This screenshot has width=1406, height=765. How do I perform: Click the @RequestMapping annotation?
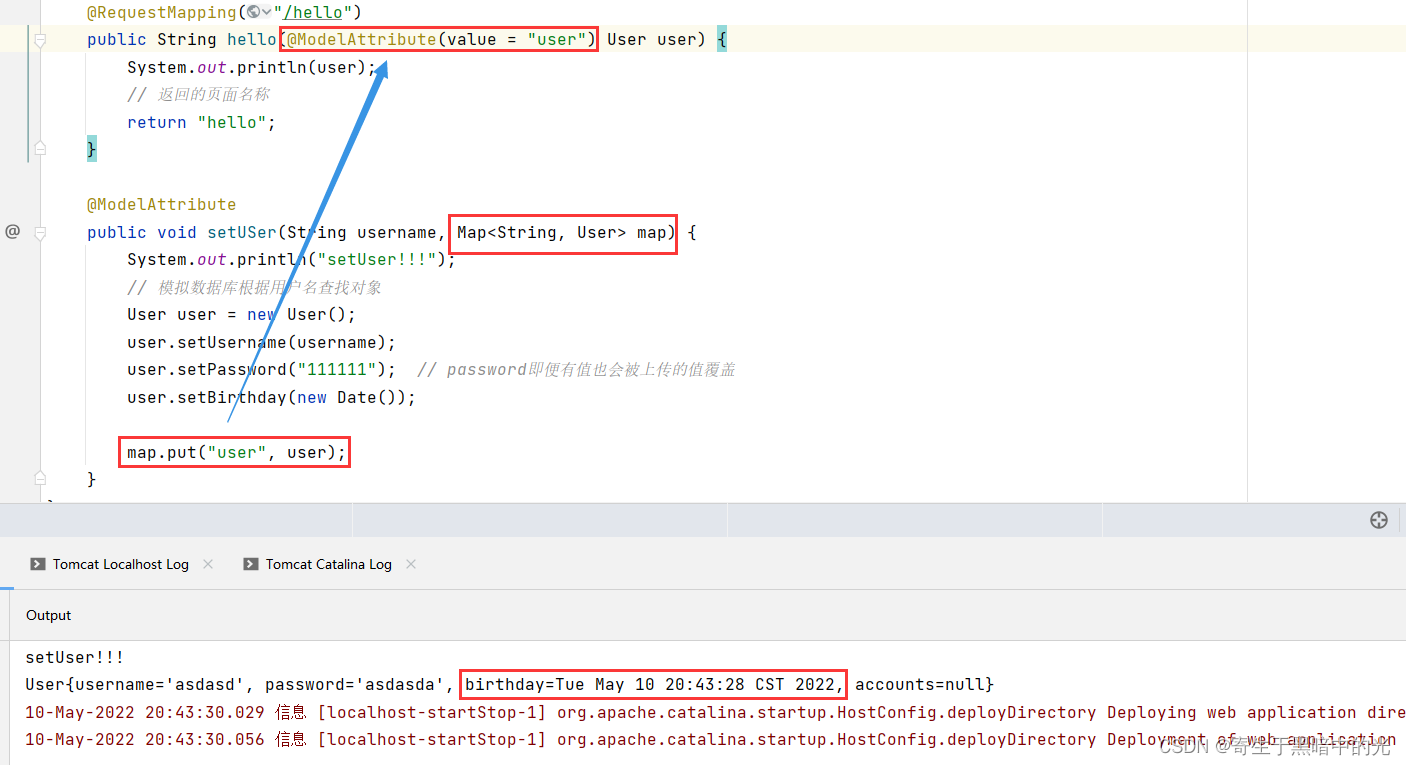tap(162, 12)
